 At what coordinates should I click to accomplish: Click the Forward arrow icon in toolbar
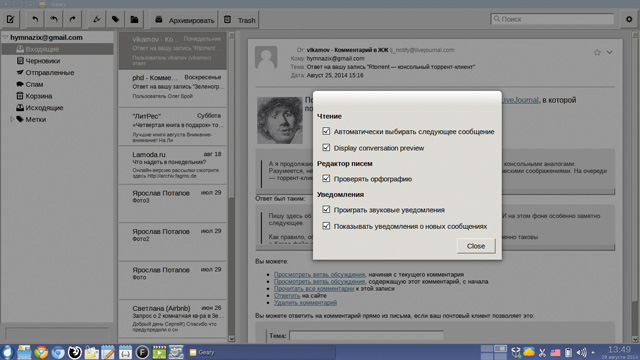72,19
